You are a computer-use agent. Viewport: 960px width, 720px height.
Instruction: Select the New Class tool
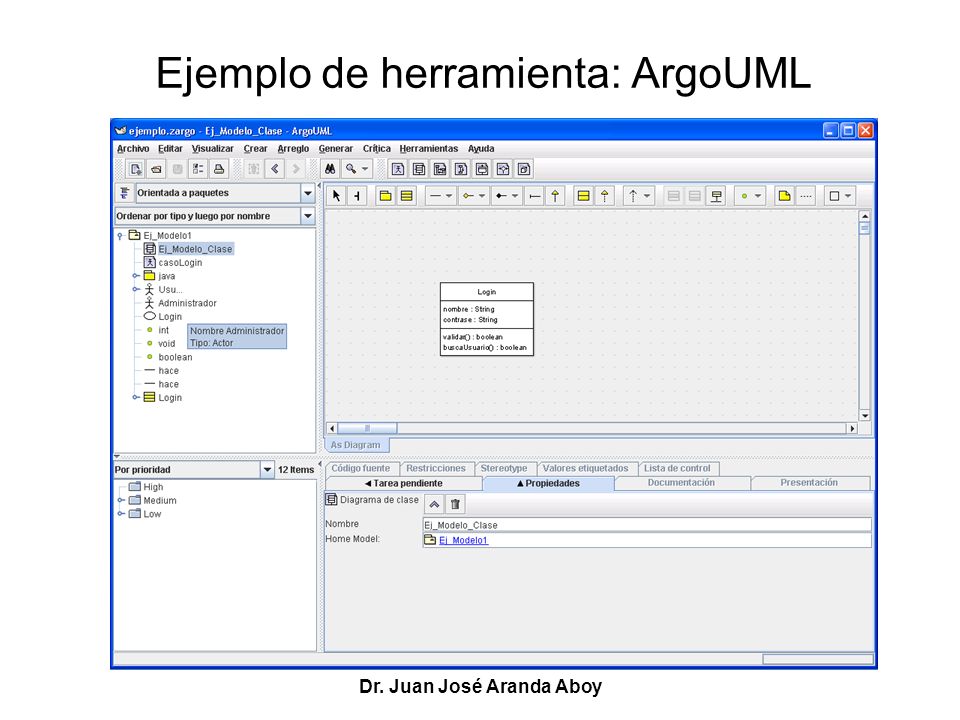[407, 196]
